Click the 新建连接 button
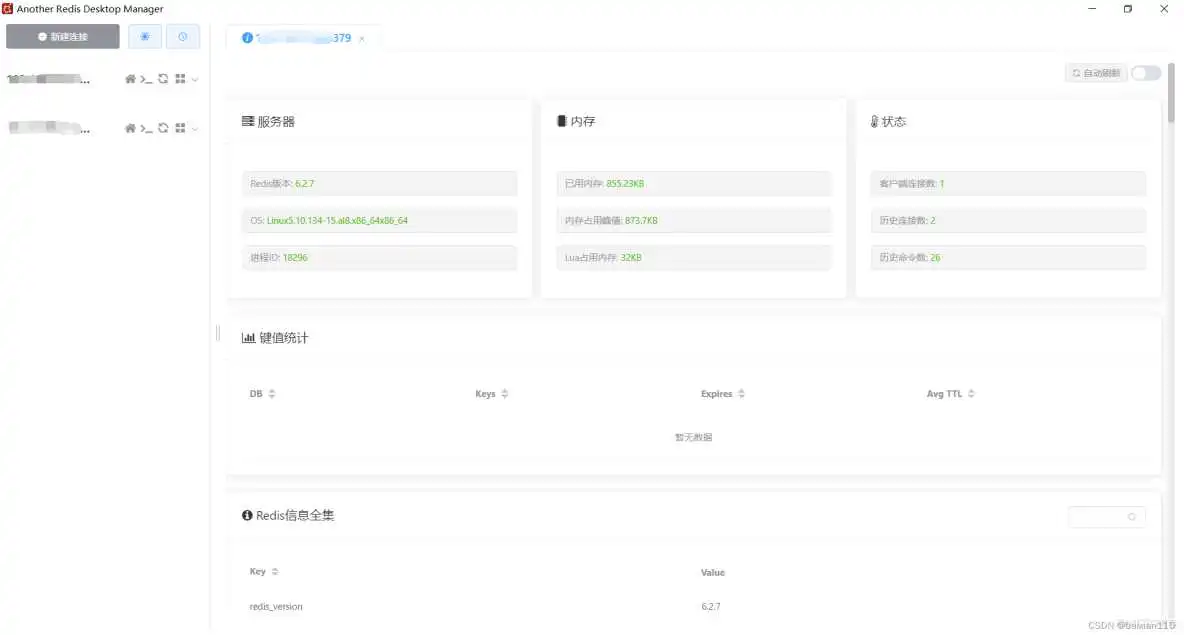Screen dimensions: 1184x635 click(64, 36)
